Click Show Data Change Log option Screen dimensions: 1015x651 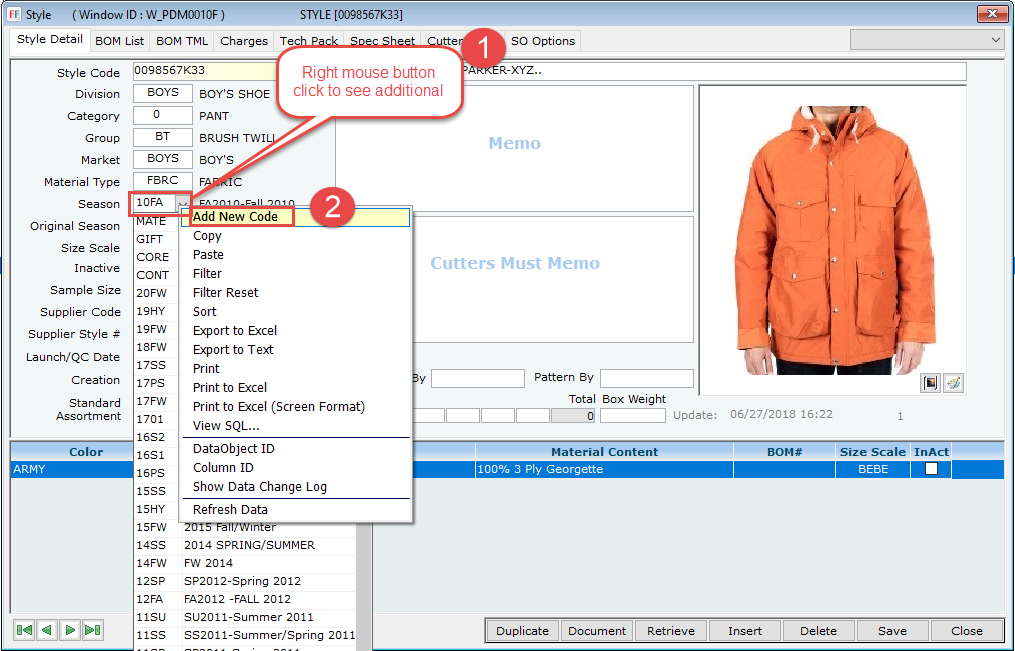pos(260,487)
